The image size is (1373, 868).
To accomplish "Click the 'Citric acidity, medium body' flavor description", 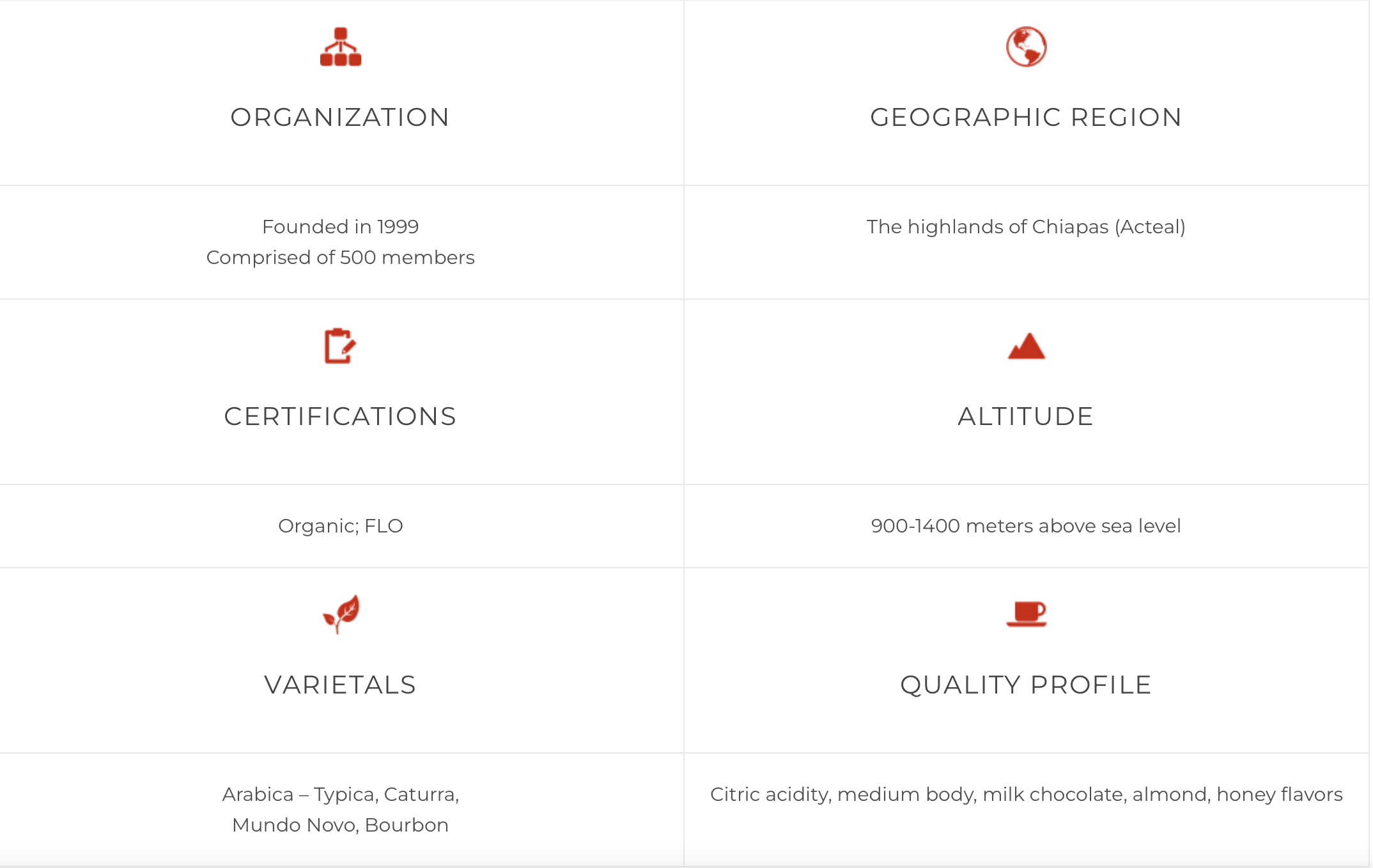I will pyautogui.click(x=1026, y=794).
